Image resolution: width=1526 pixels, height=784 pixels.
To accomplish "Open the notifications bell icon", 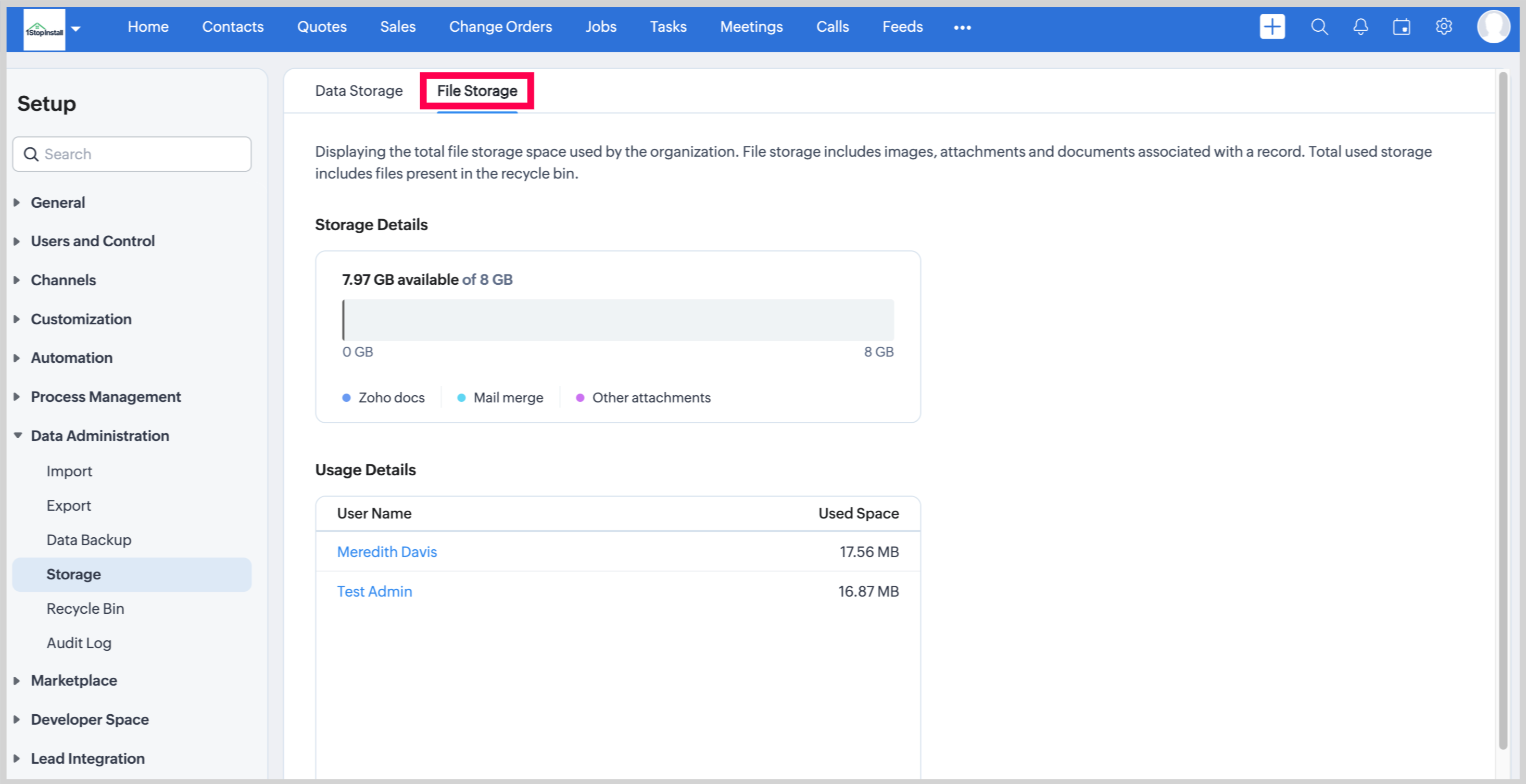I will tap(1360, 27).
